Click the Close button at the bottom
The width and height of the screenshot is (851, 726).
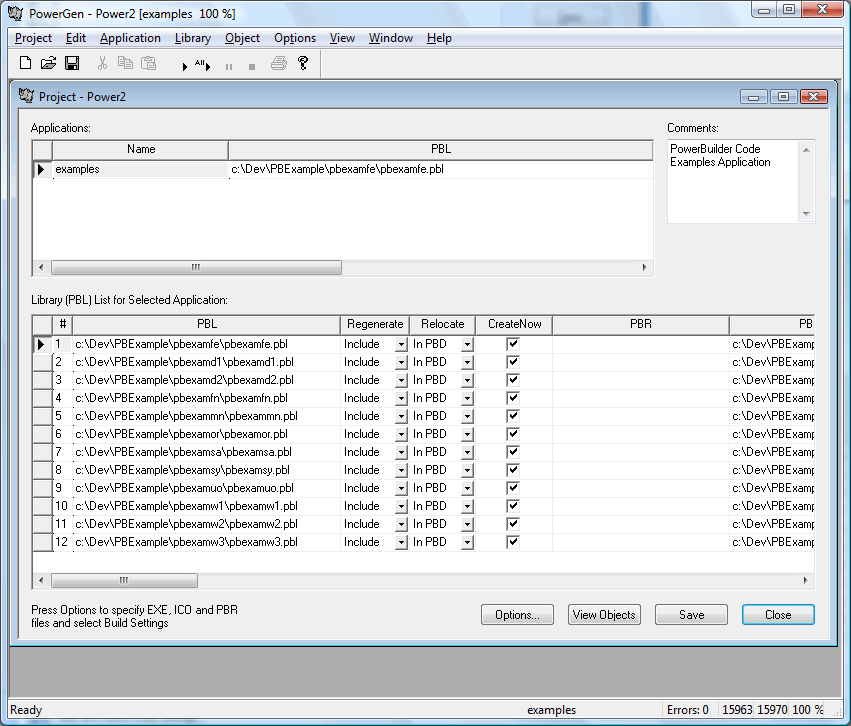(x=778, y=615)
